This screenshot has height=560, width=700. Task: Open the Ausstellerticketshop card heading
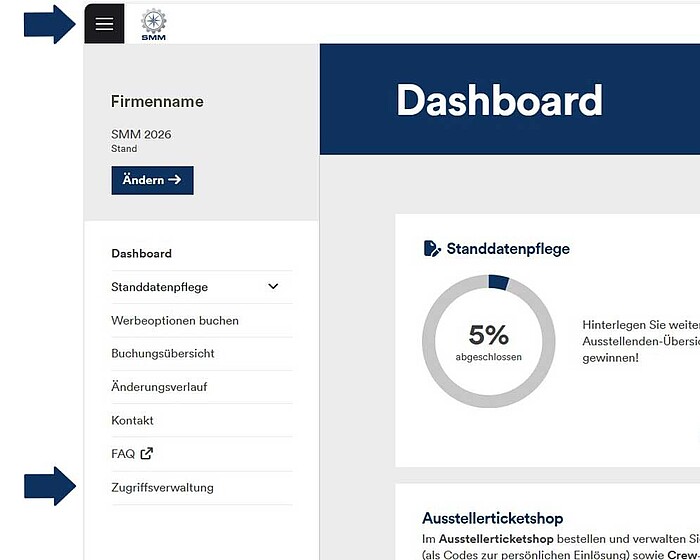493,518
